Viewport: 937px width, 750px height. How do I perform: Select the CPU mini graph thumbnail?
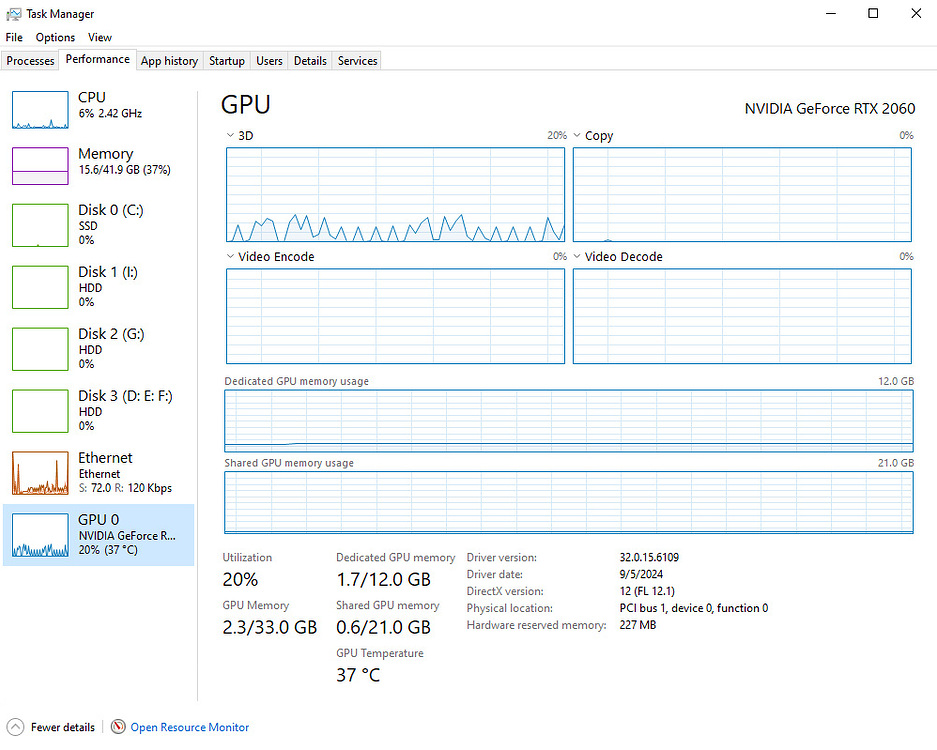click(x=40, y=110)
